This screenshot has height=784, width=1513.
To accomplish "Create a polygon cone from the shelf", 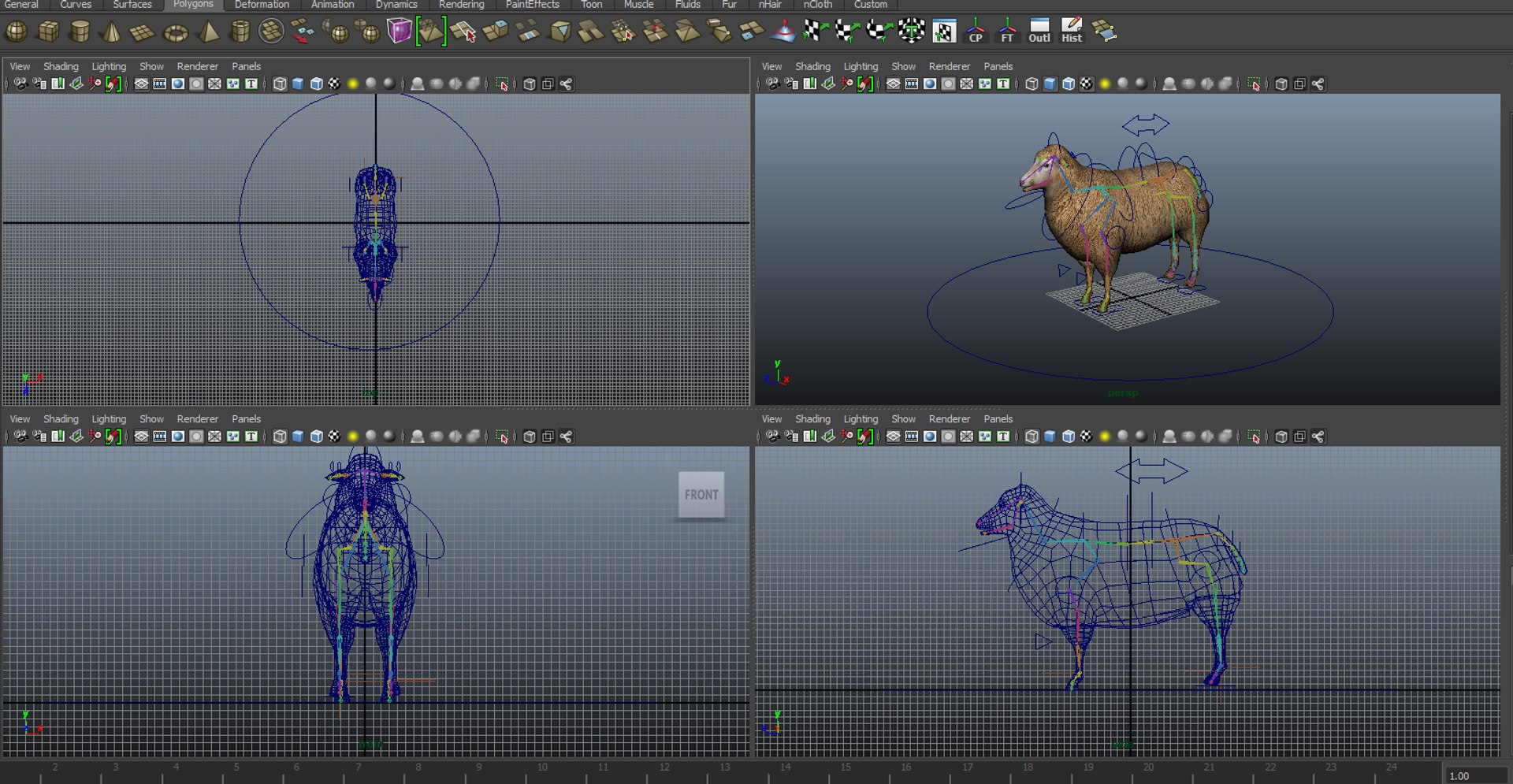I will click(111, 32).
